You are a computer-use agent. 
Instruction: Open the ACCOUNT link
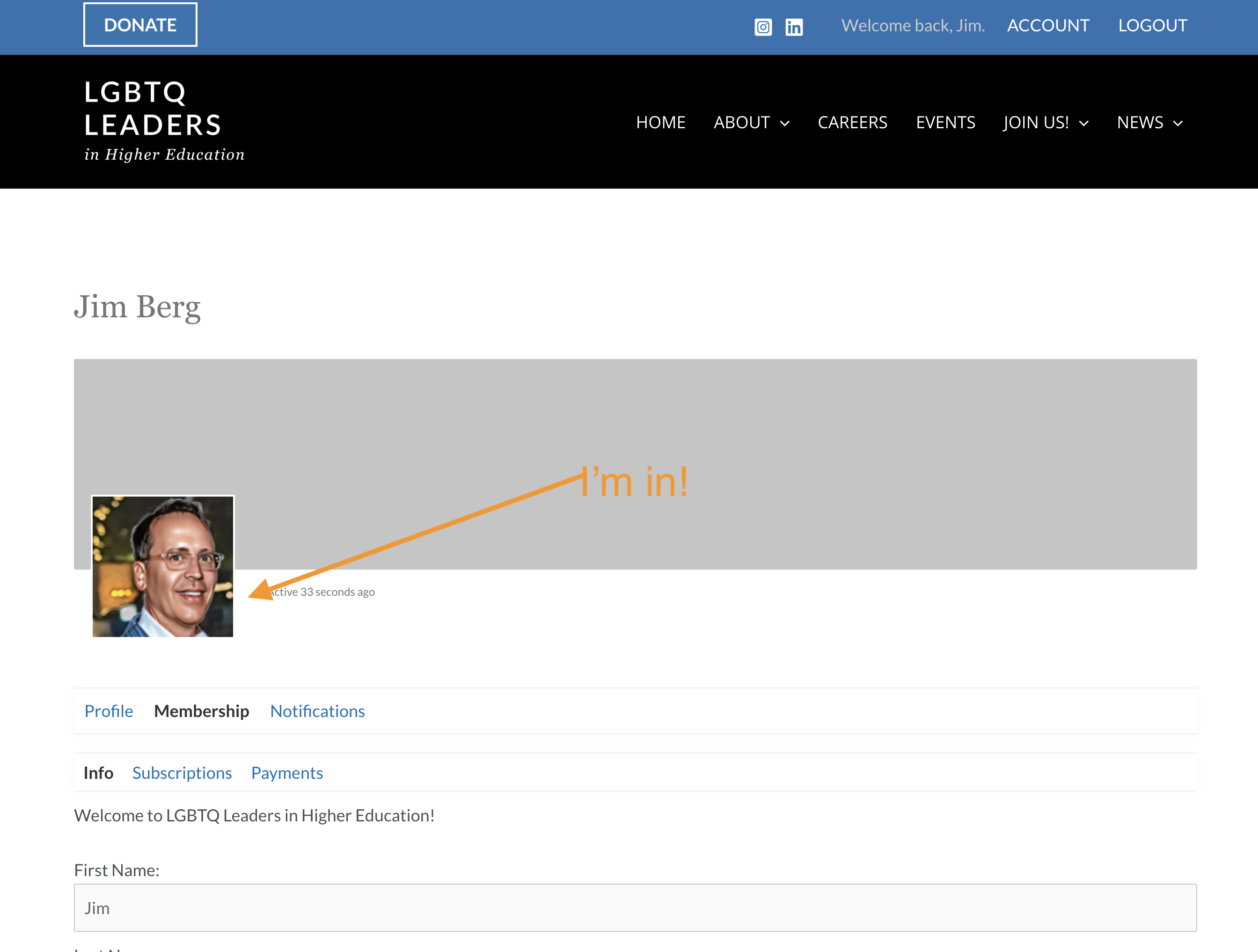(x=1048, y=26)
